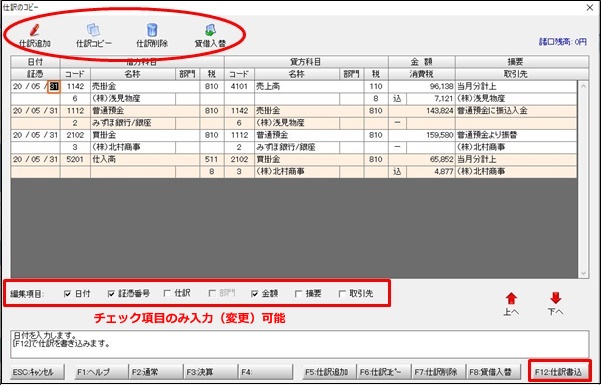Uncheck the 日付 edit item checkbox

[x=67, y=294]
